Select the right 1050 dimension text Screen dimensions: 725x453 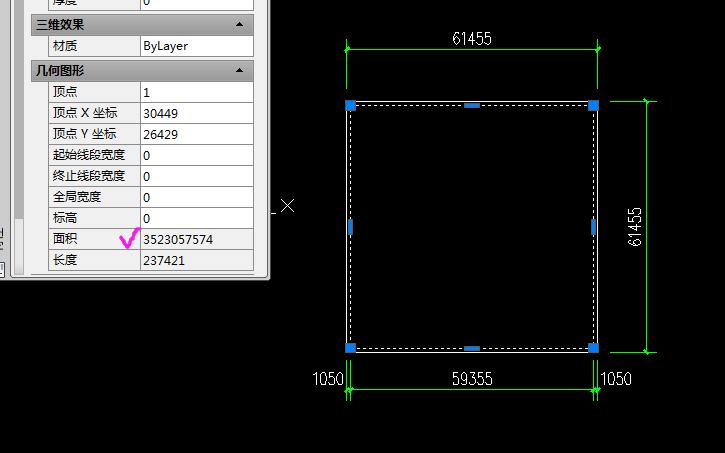(x=616, y=379)
